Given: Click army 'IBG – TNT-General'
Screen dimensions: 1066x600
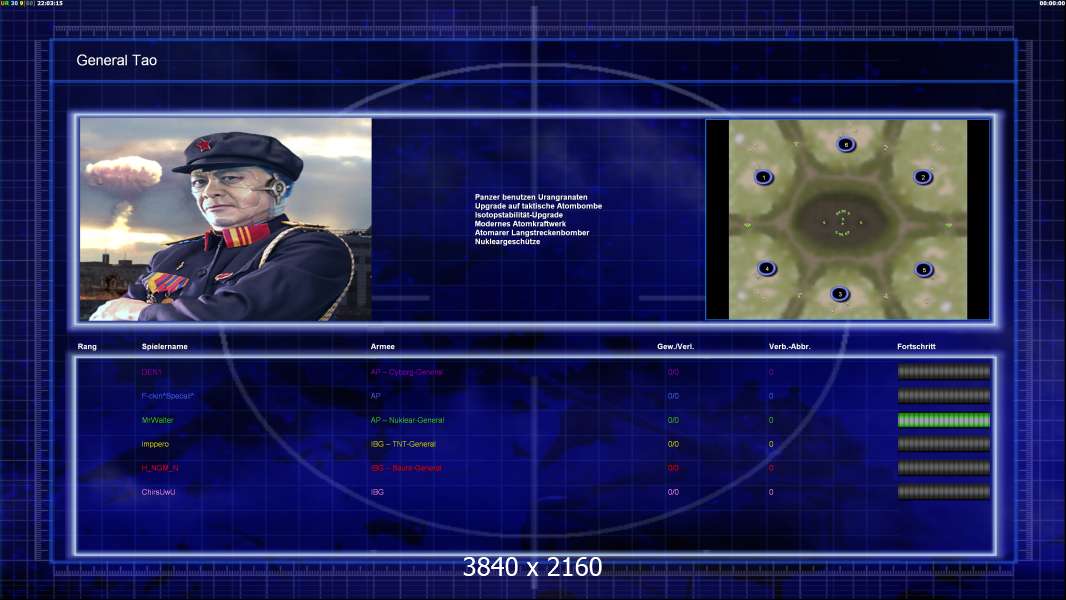Looking at the screenshot, I should point(403,444).
